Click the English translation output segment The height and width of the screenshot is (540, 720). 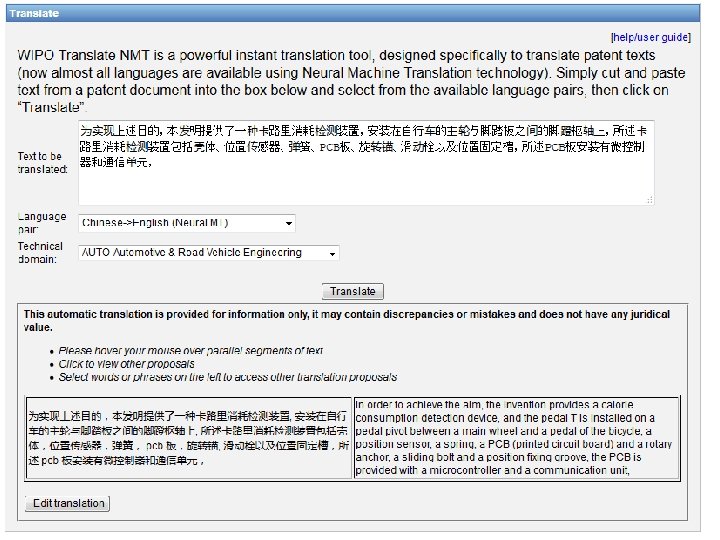click(517, 438)
